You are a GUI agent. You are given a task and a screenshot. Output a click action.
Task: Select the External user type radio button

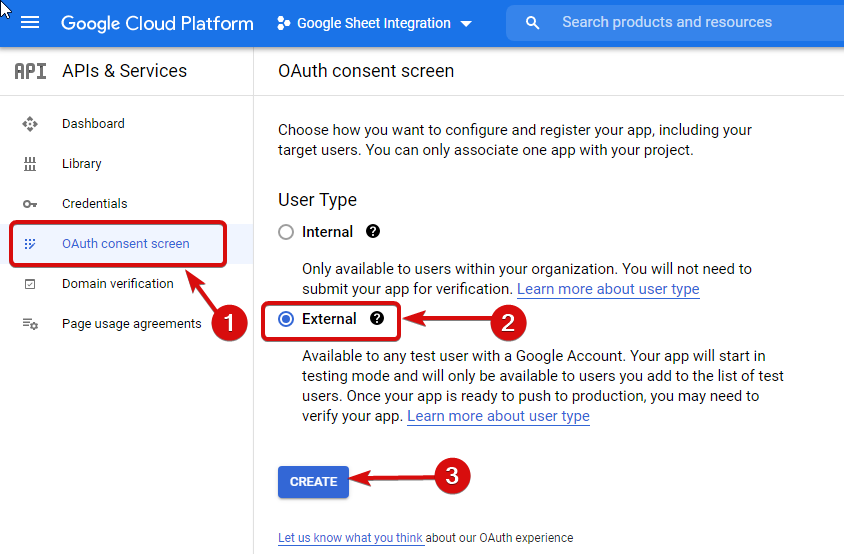coord(286,319)
